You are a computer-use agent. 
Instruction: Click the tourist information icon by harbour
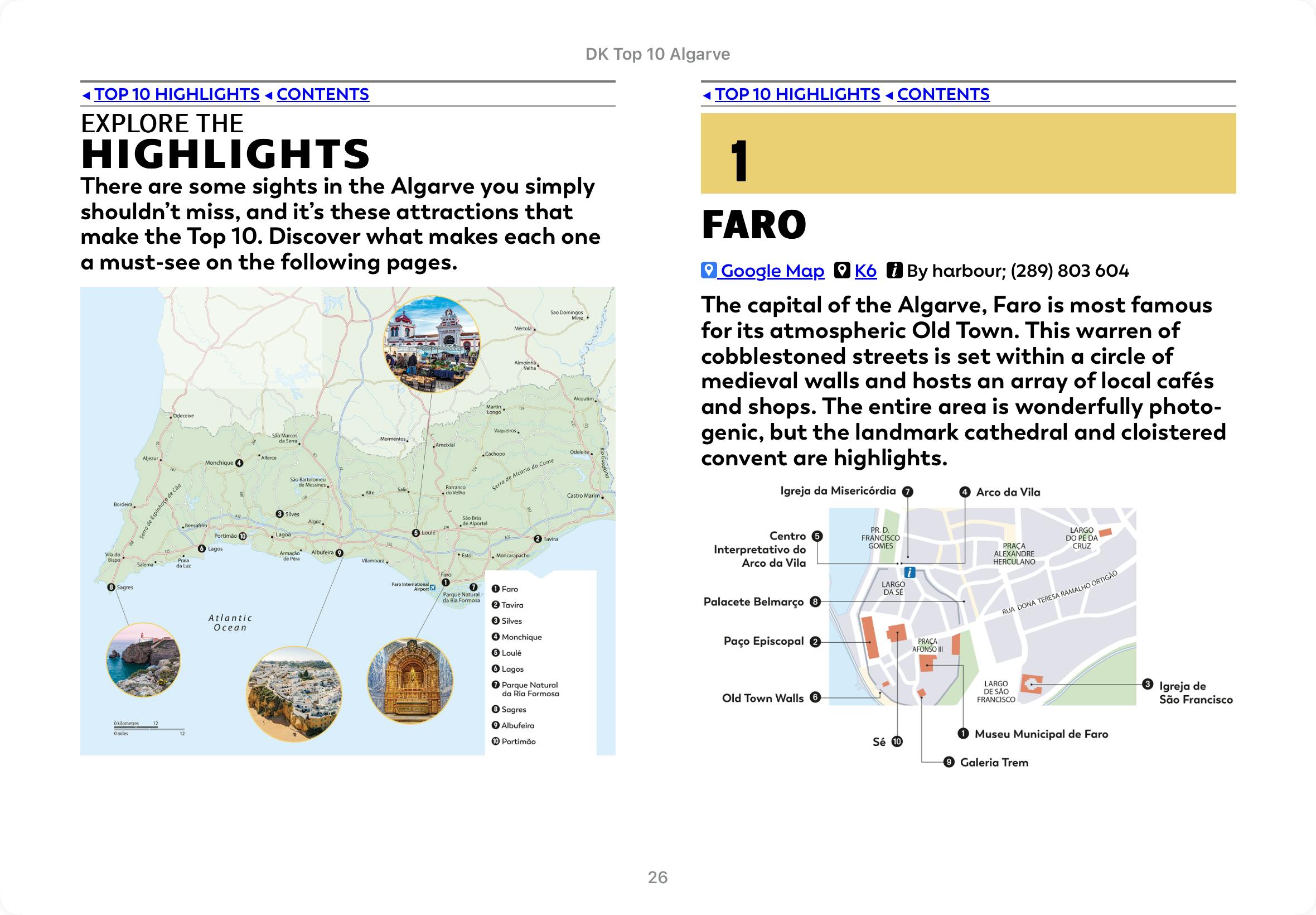coord(894,270)
